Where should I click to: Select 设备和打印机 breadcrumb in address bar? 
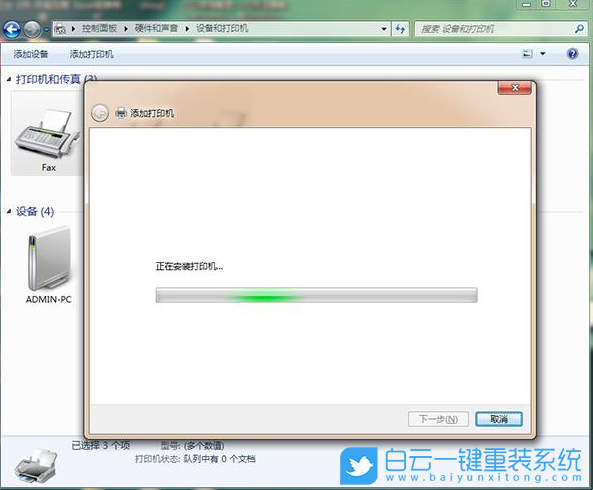pyautogui.click(x=222, y=28)
